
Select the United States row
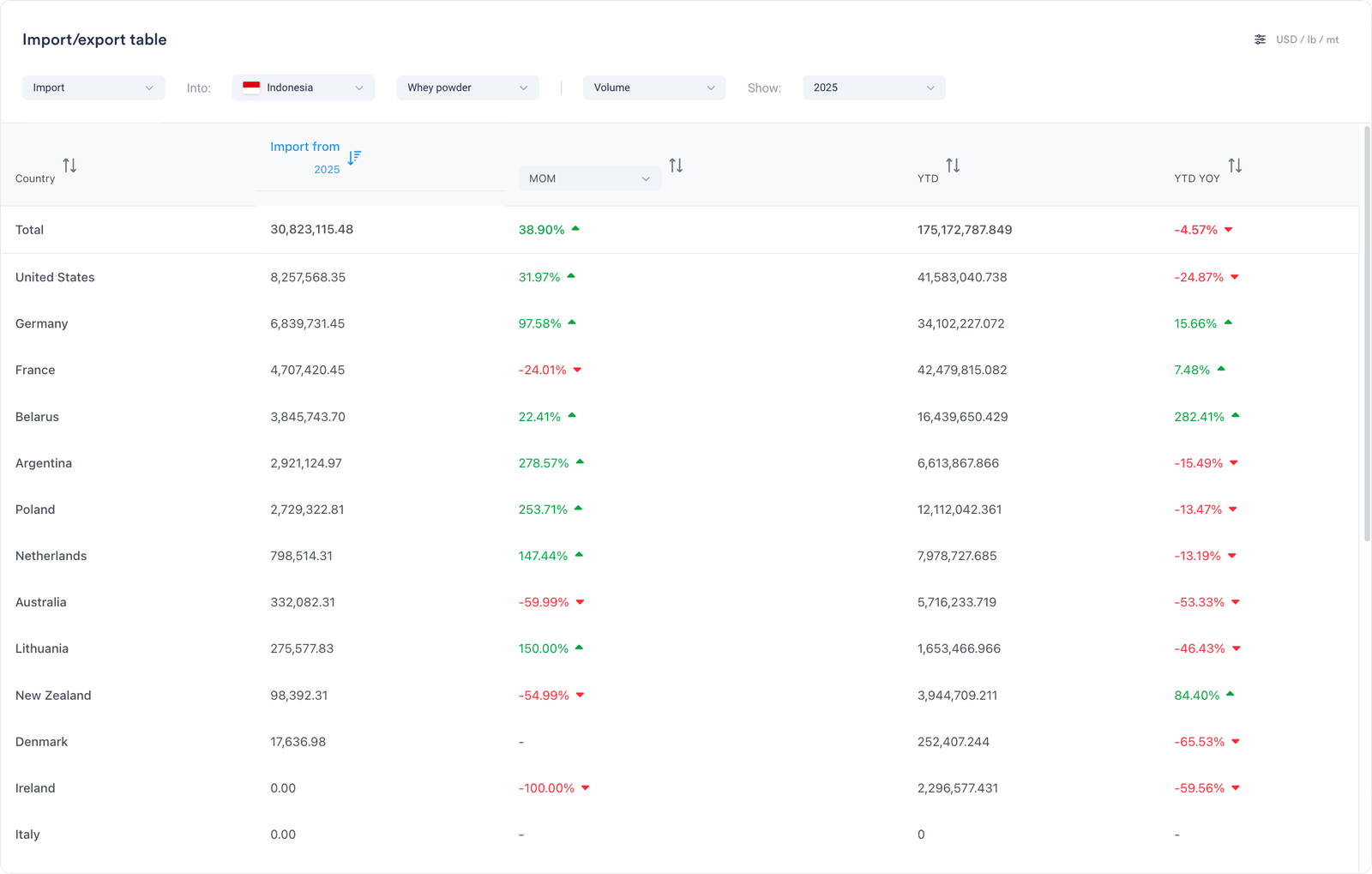(55, 277)
